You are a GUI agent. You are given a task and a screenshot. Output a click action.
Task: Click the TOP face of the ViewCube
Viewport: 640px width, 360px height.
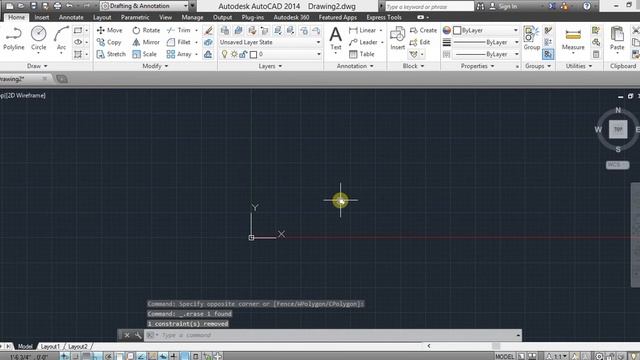pyautogui.click(x=618, y=129)
